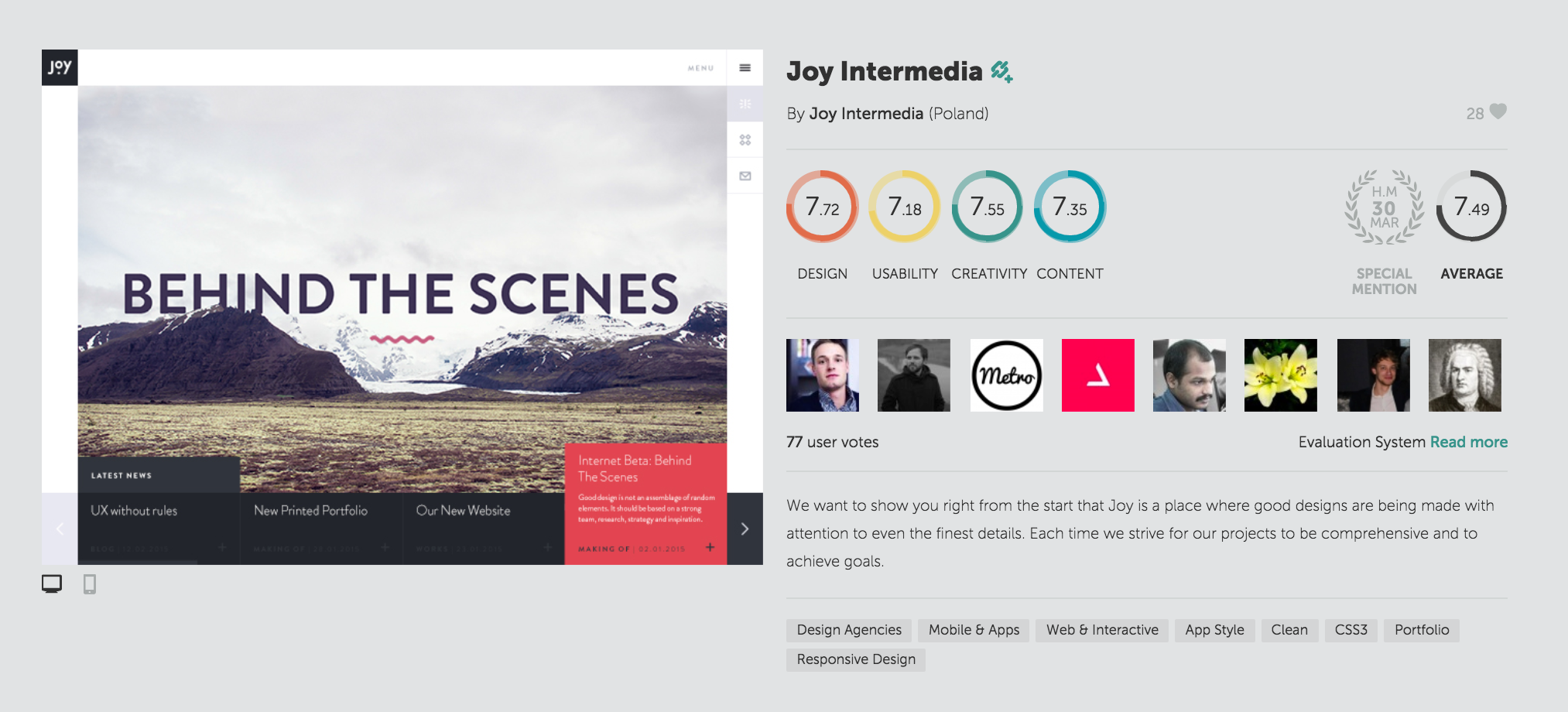Screen dimensions: 1568x712
Task: Like the site with heart icon
Action: click(x=1498, y=112)
